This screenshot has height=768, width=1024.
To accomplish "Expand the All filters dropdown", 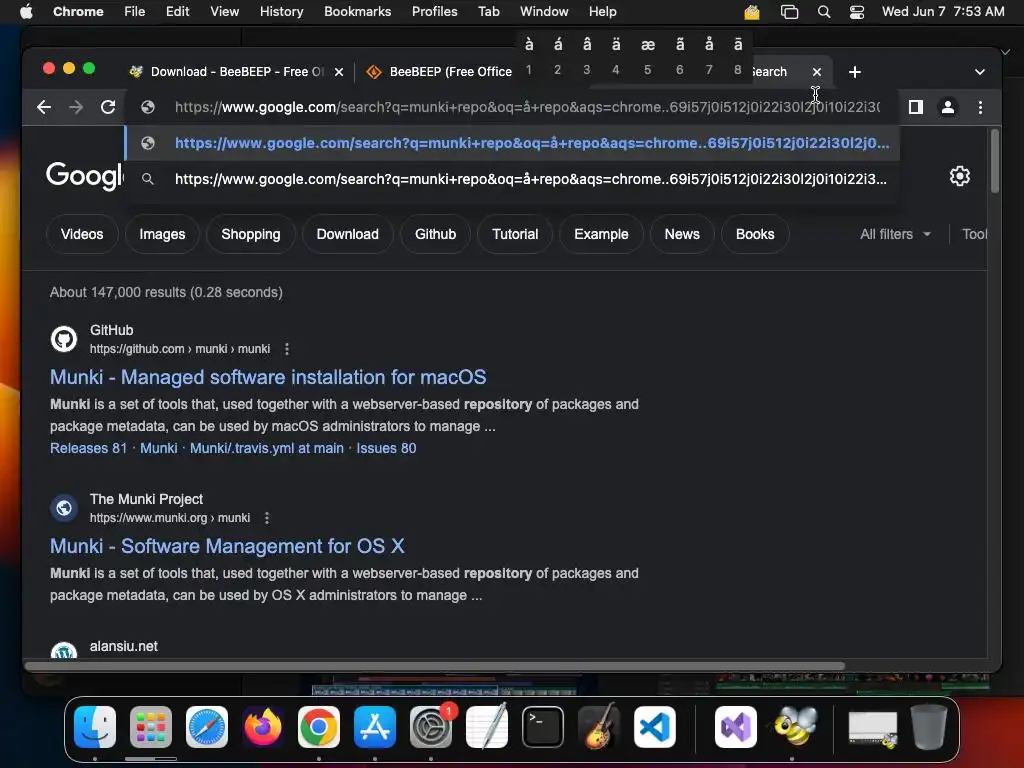I will (895, 234).
